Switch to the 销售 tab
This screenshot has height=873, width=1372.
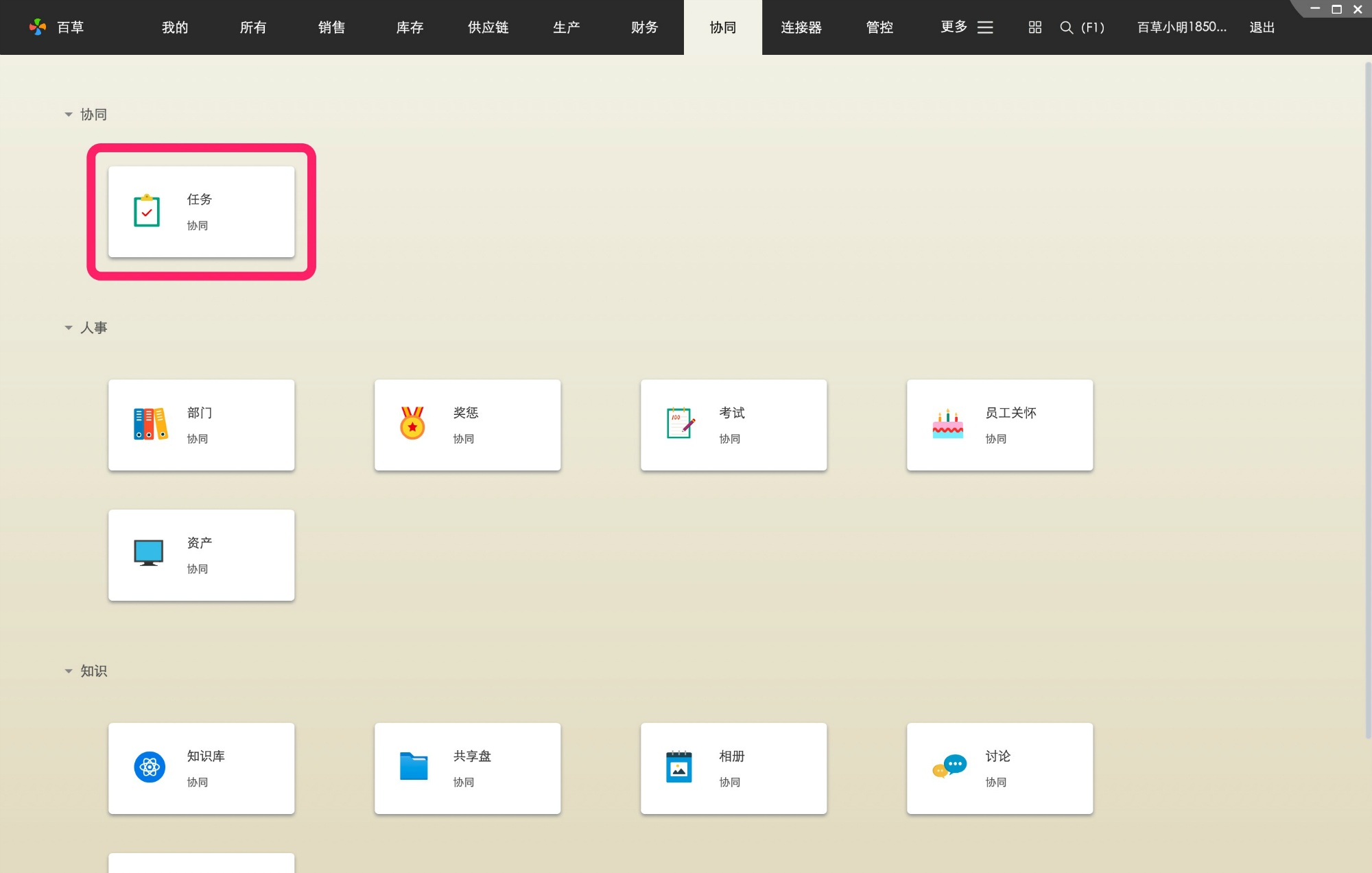(331, 27)
